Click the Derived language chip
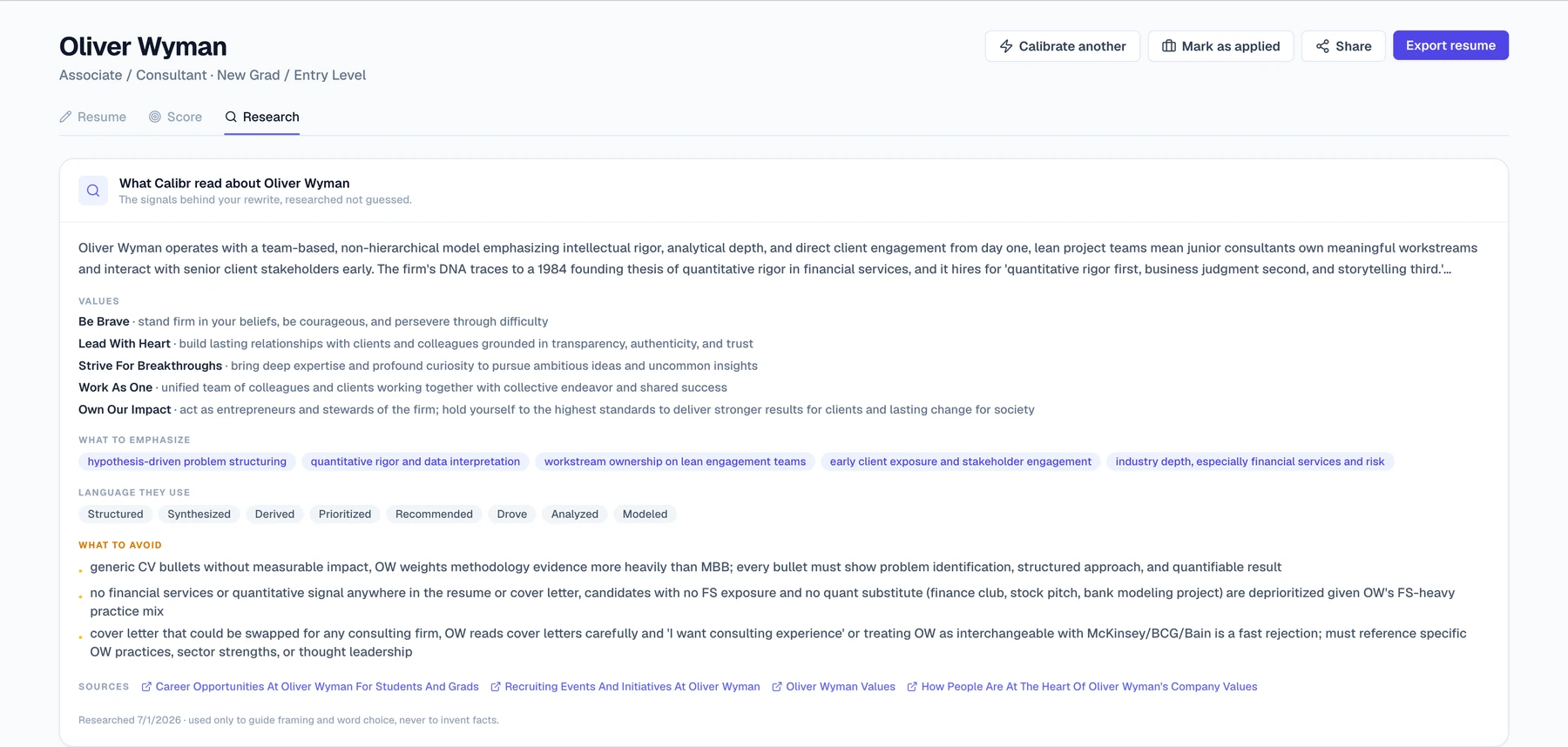The image size is (1568, 747). pos(275,514)
